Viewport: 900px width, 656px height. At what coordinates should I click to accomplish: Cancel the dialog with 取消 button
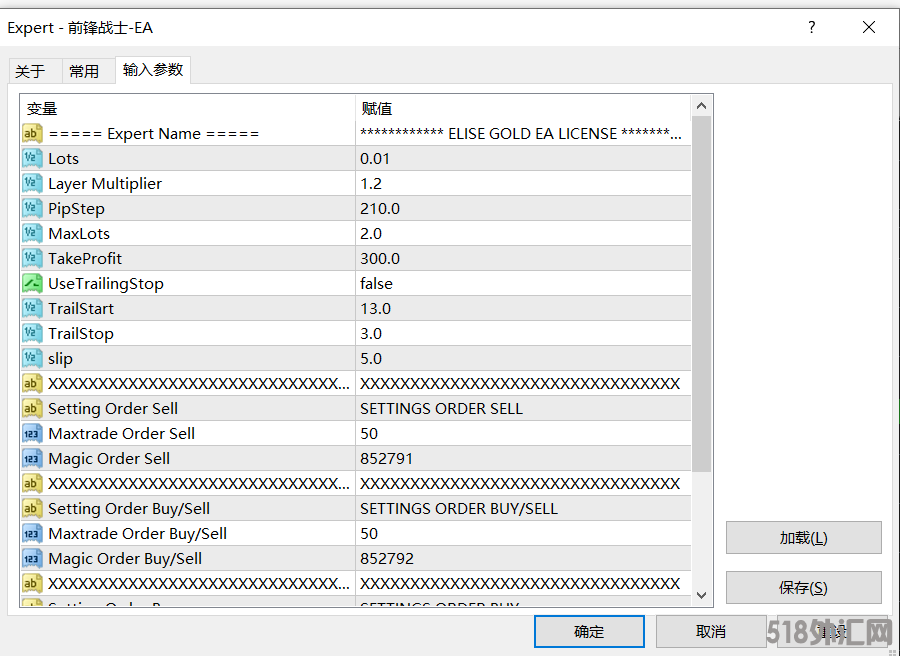(710, 631)
